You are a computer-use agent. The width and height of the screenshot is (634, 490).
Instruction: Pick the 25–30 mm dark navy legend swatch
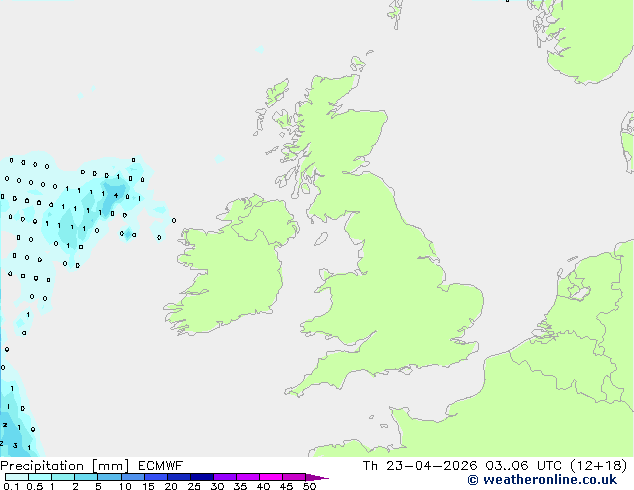[x=201, y=477]
